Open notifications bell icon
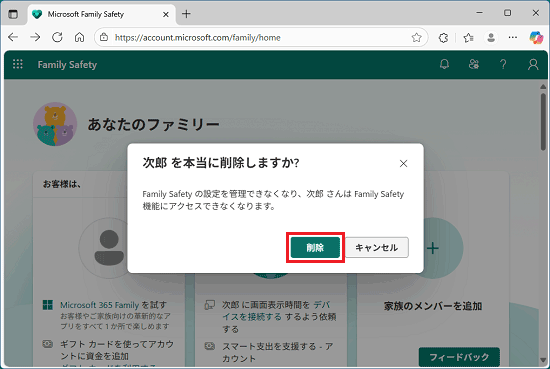 pyautogui.click(x=444, y=64)
